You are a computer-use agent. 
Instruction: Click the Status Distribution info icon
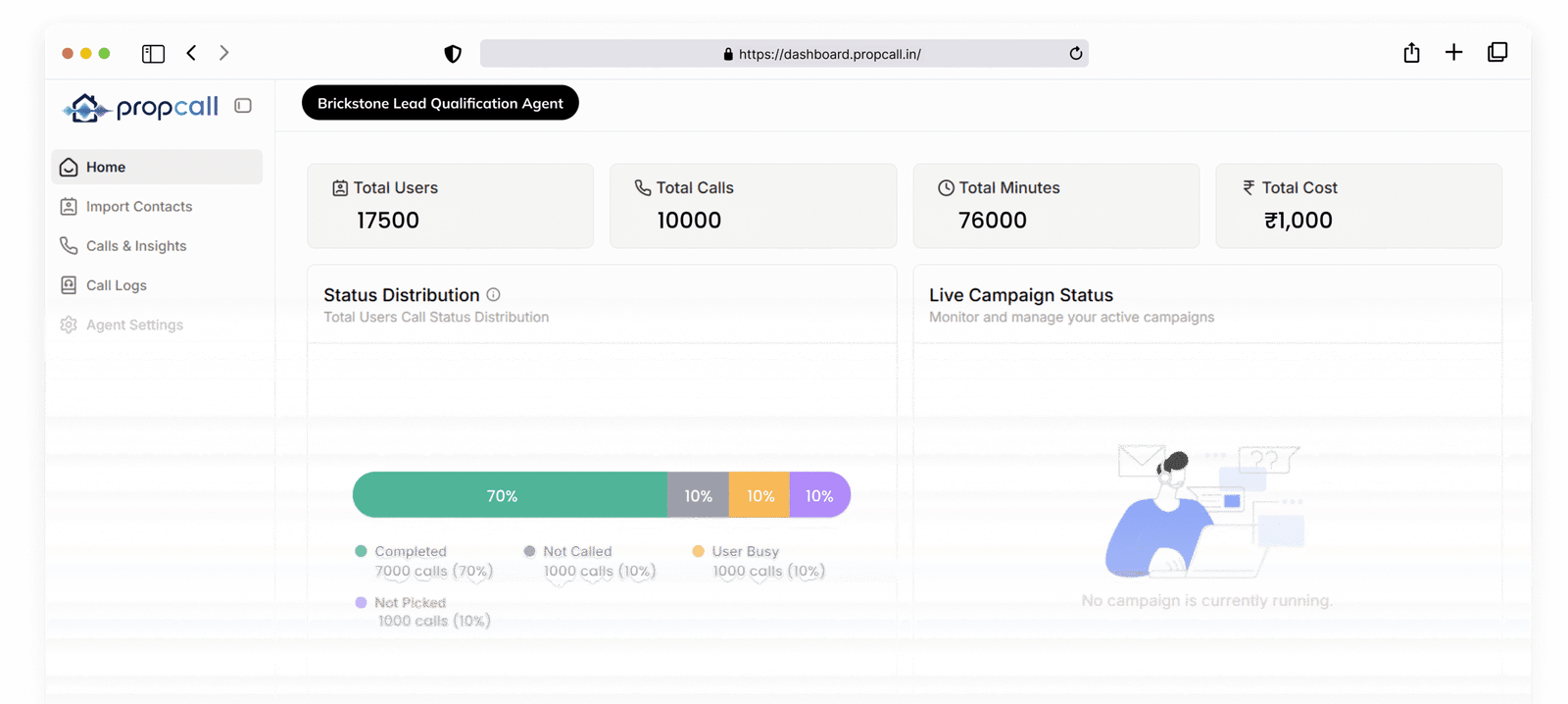[x=494, y=295]
